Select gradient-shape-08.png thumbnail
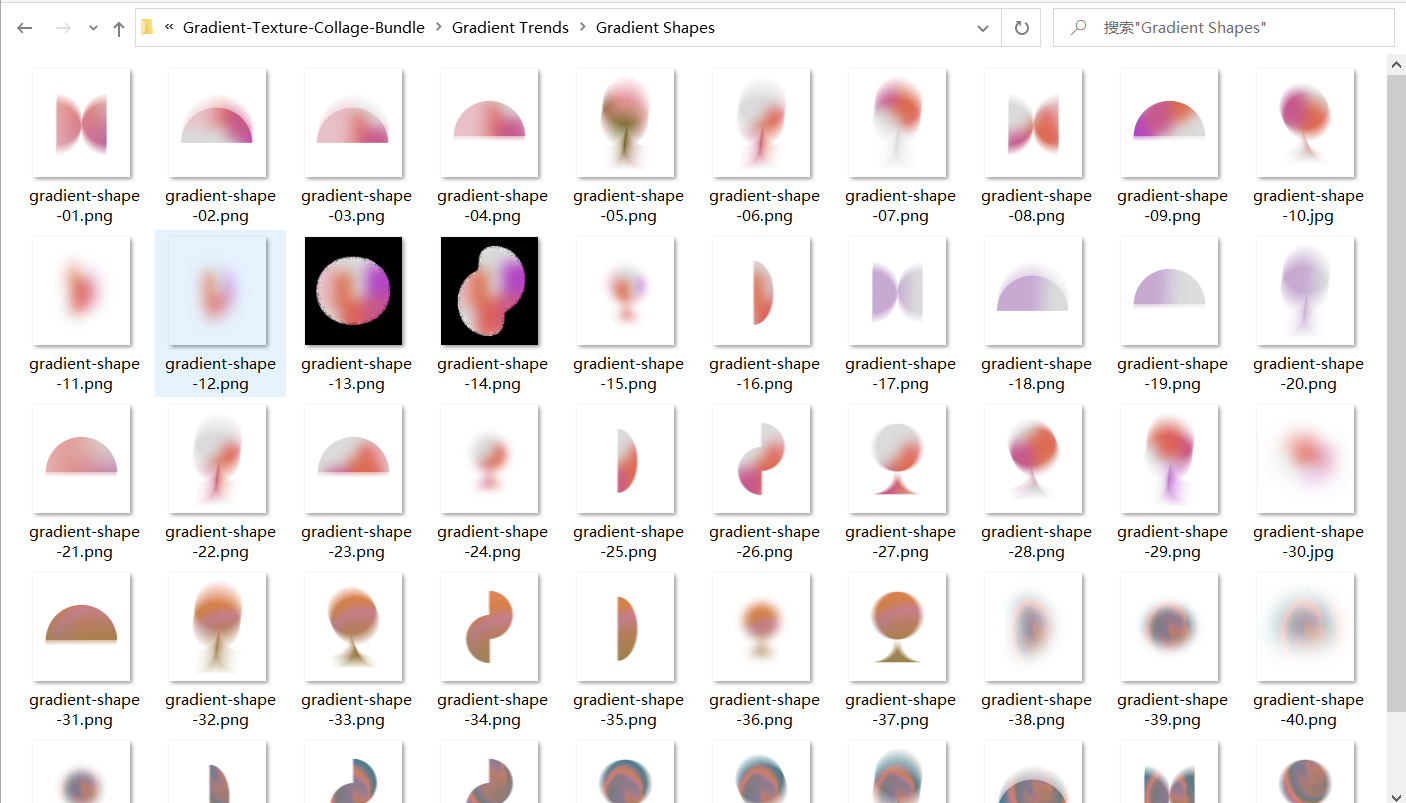 coord(1034,123)
